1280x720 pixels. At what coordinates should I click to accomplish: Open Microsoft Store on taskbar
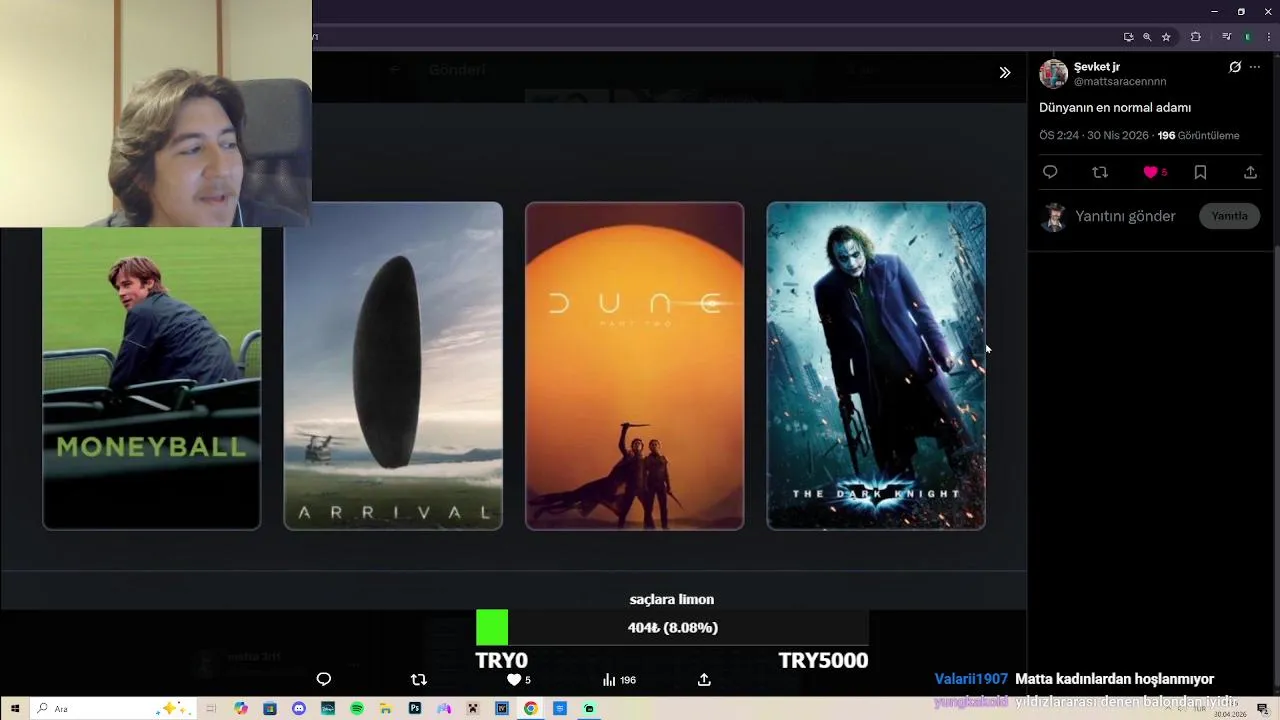click(270, 708)
